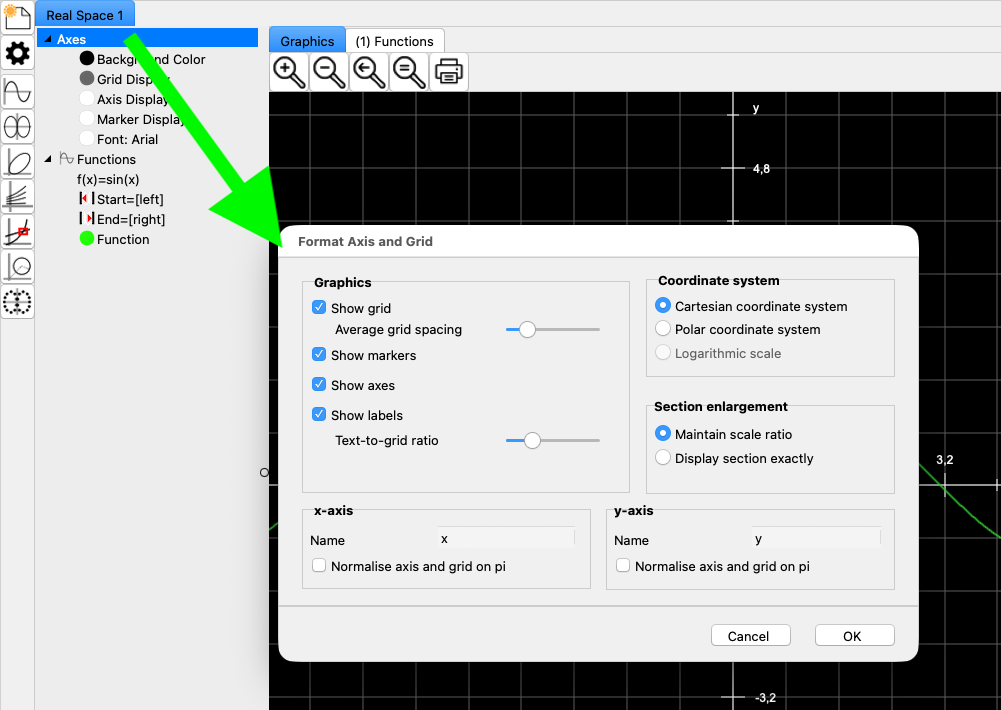Select the dotted circle tool icon
1001x710 pixels.
tap(18, 301)
